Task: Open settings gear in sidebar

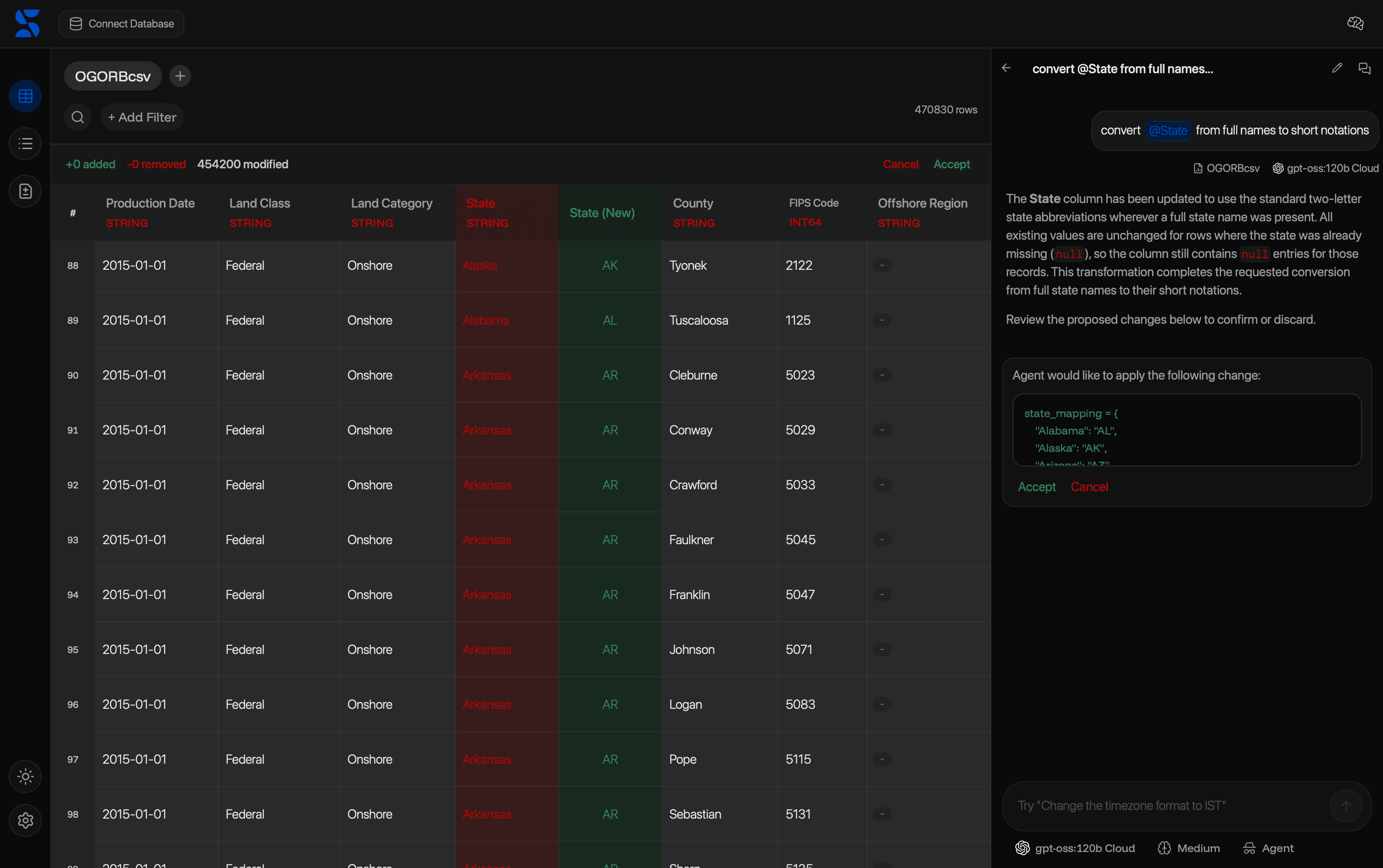Action: (25, 820)
